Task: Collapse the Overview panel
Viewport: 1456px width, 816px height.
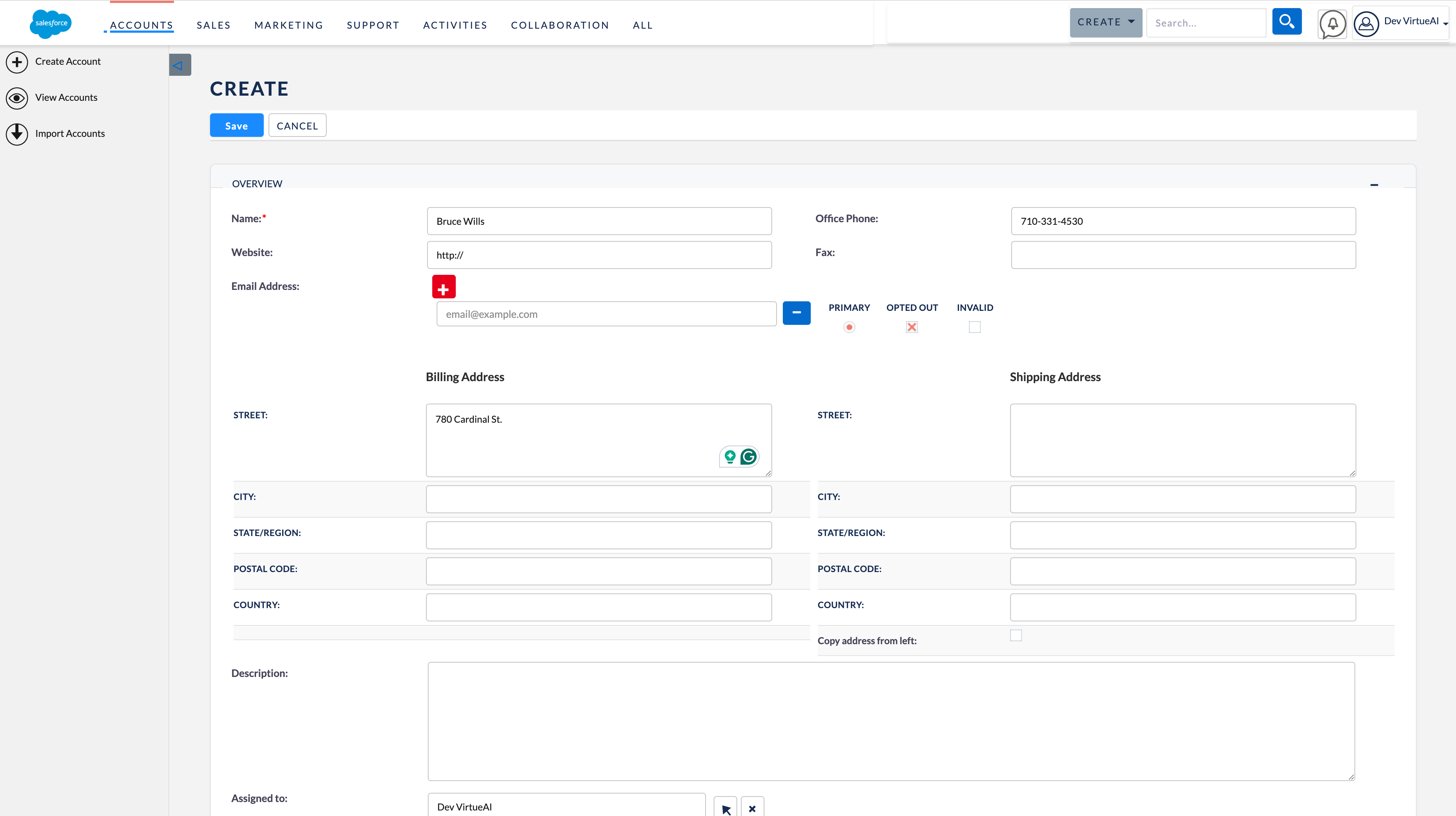Action: 1374,185
